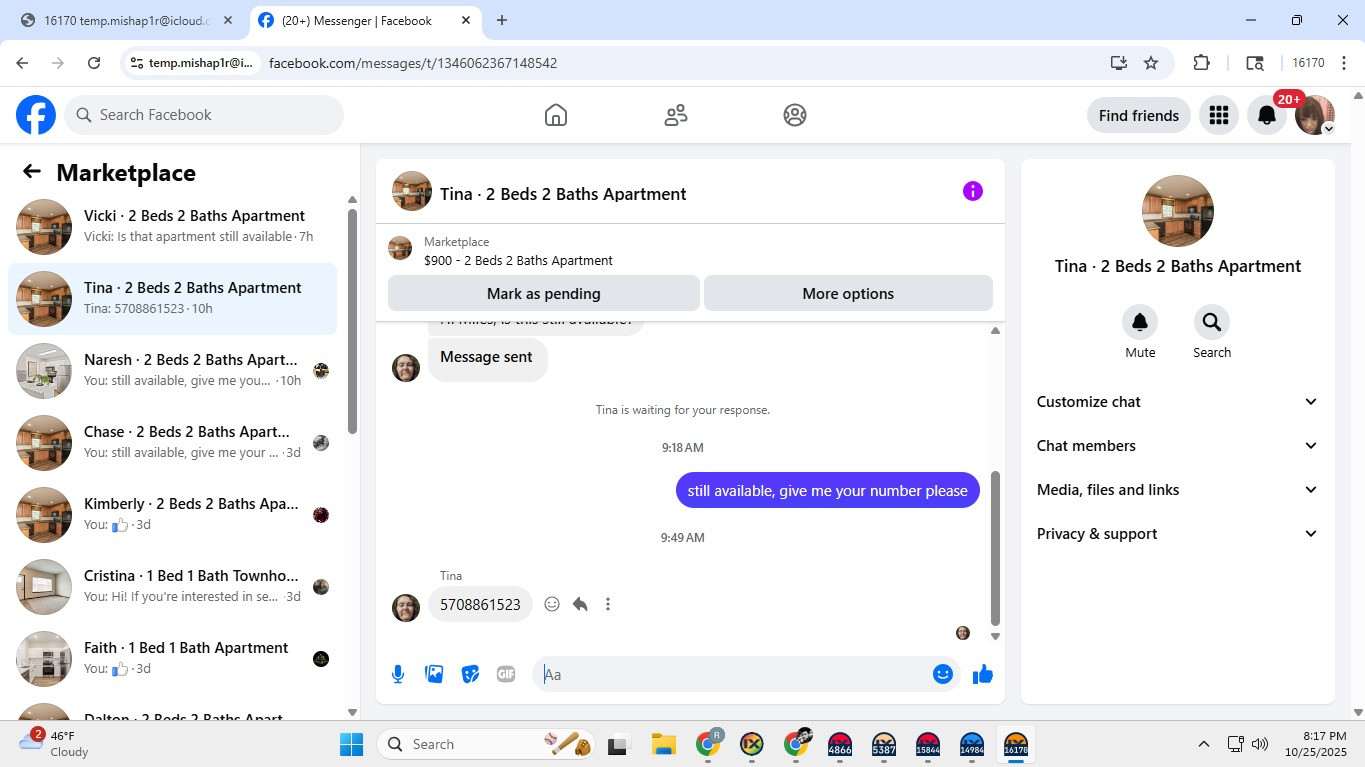Bookmark this page with the star icon
This screenshot has height=767, width=1365.
pos(1151,63)
